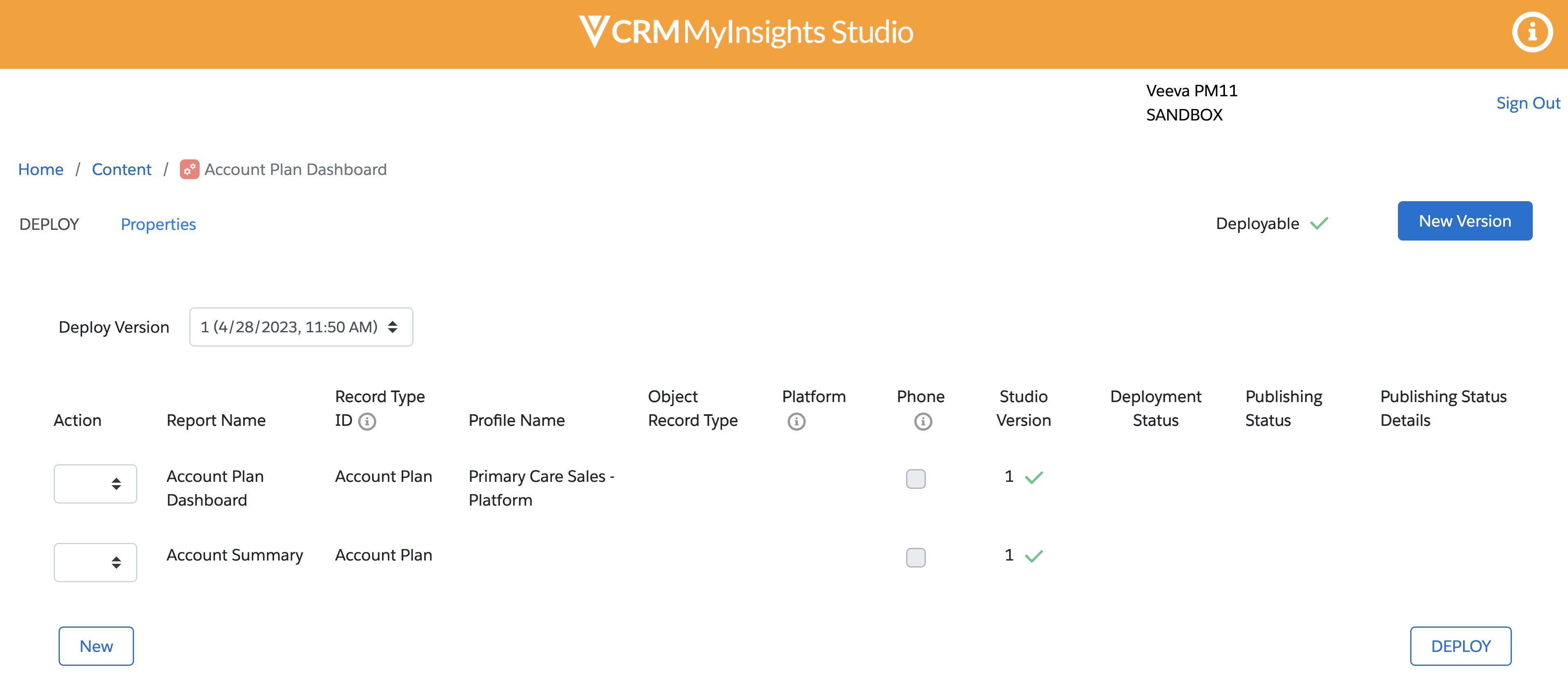
Task: Open Action dropdown for Account Summary
Action: pos(95,563)
